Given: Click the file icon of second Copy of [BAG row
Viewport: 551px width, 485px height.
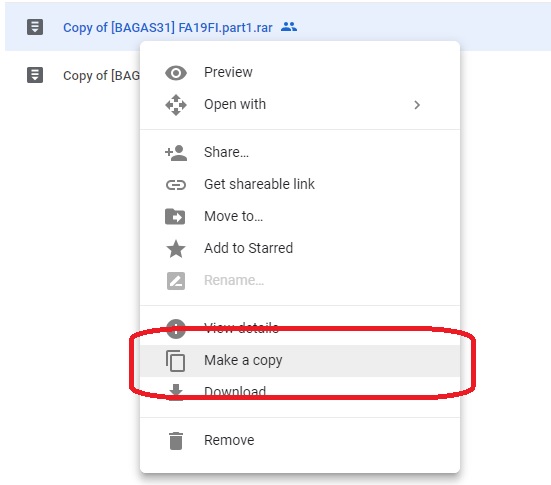Looking at the screenshot, I should coord(35,75).
